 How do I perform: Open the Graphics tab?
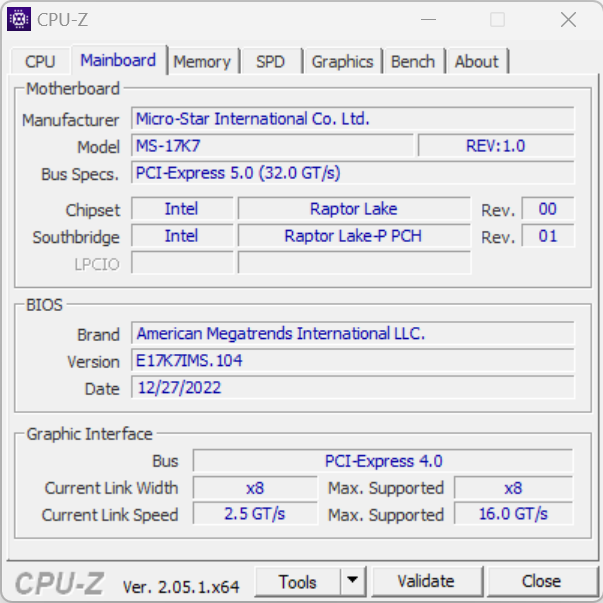[x=342, y=62]
